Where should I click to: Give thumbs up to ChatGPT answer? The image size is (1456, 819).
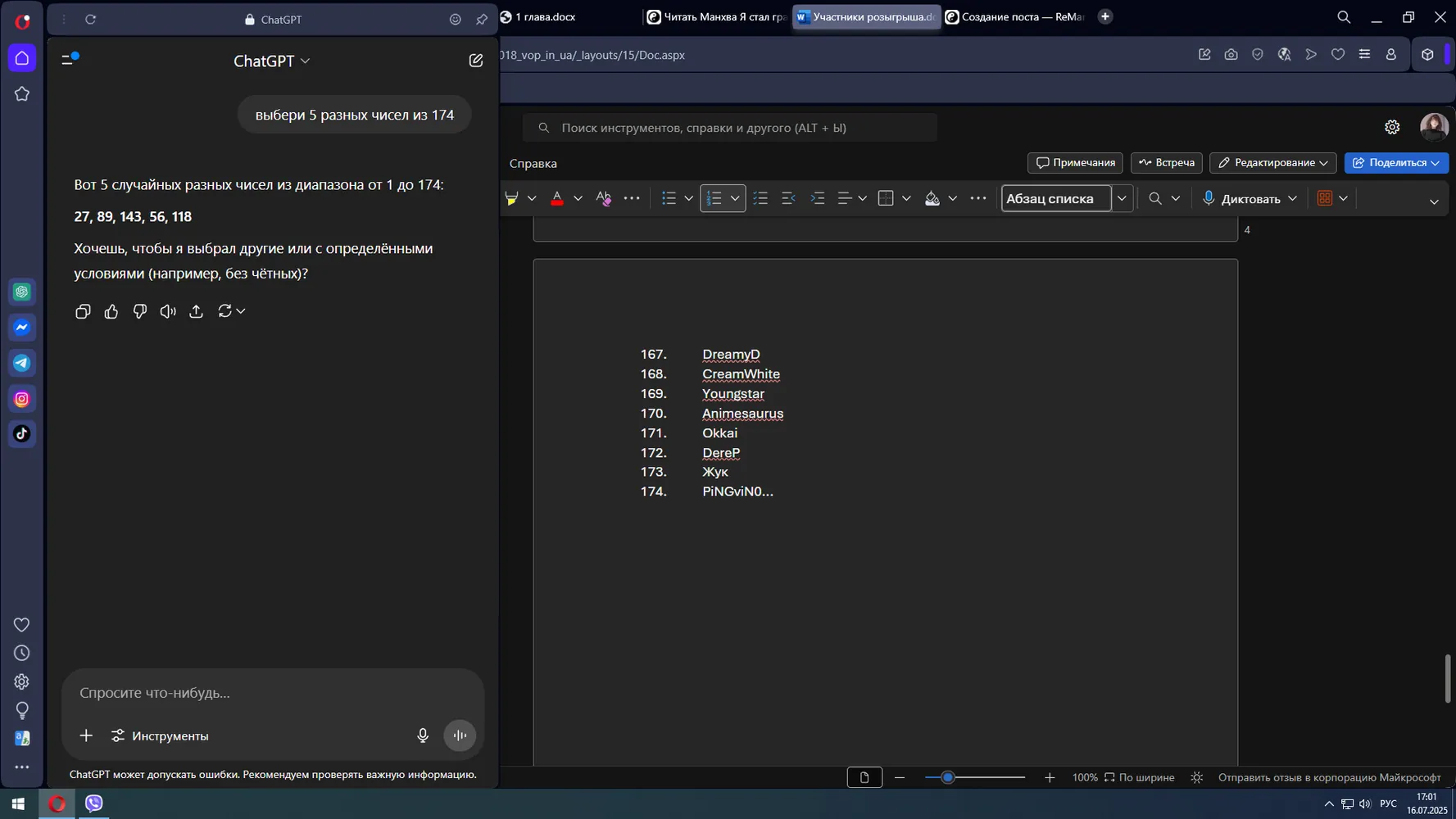point(111,311)
